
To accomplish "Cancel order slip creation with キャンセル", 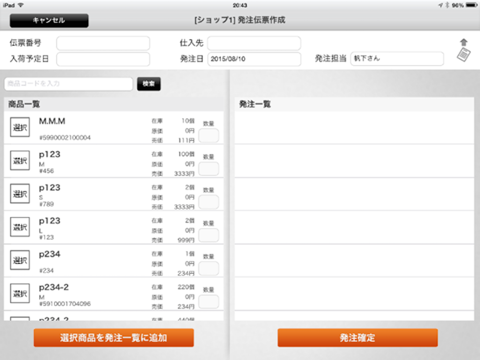I will 49,20.
